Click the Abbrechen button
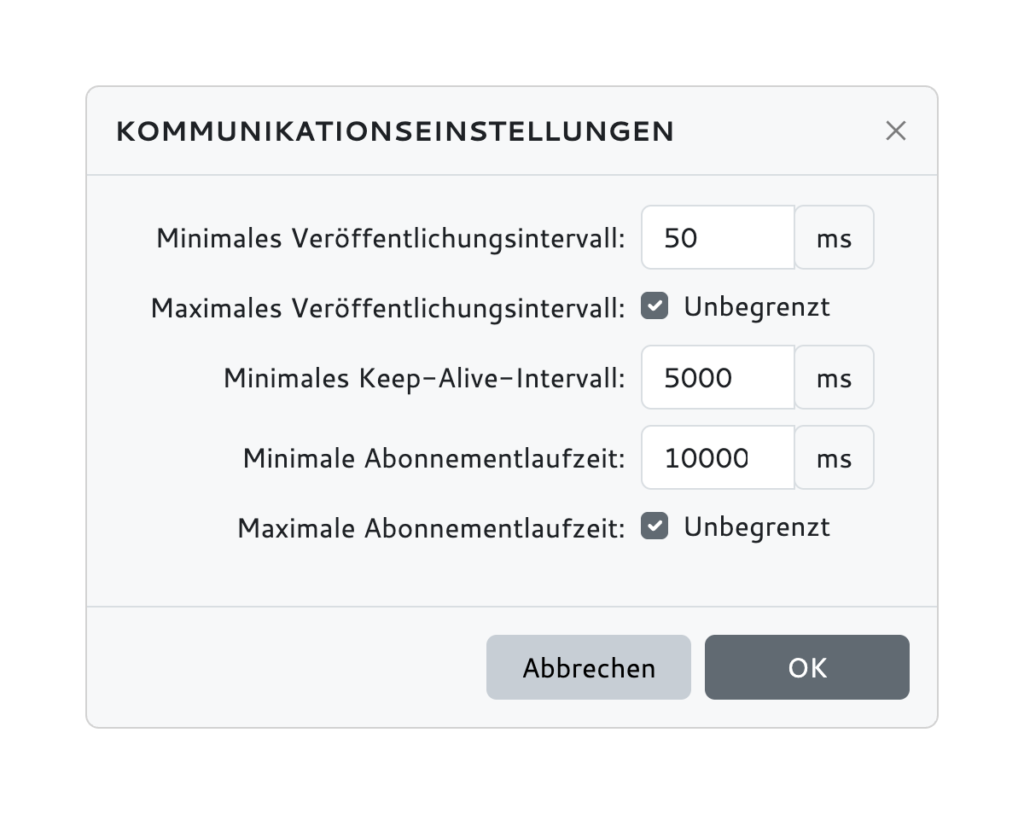Screen dimensions: 1024x814 tap(588, 667)
